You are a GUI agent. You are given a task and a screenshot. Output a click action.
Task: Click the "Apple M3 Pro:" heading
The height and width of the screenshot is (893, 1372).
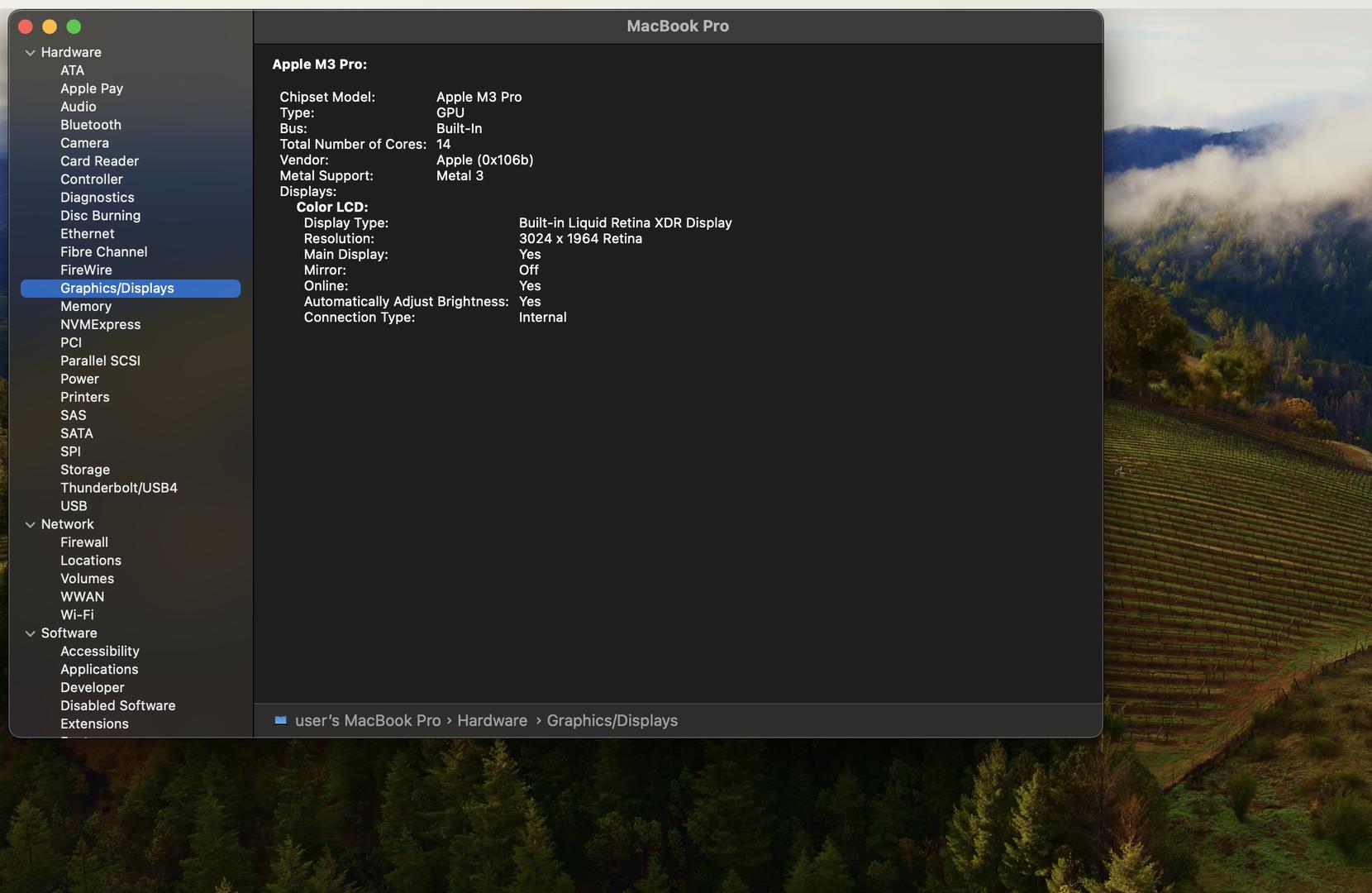pyautogui.click(x=319, y=64)
